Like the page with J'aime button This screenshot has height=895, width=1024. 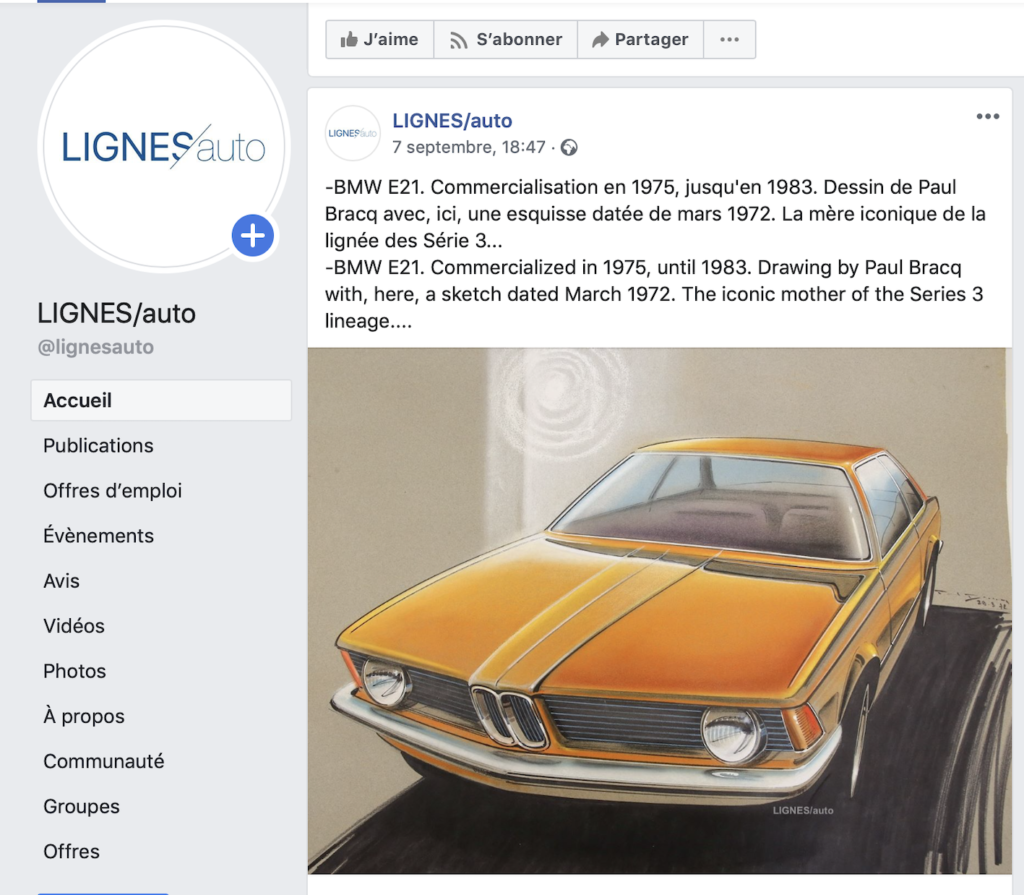379,39
